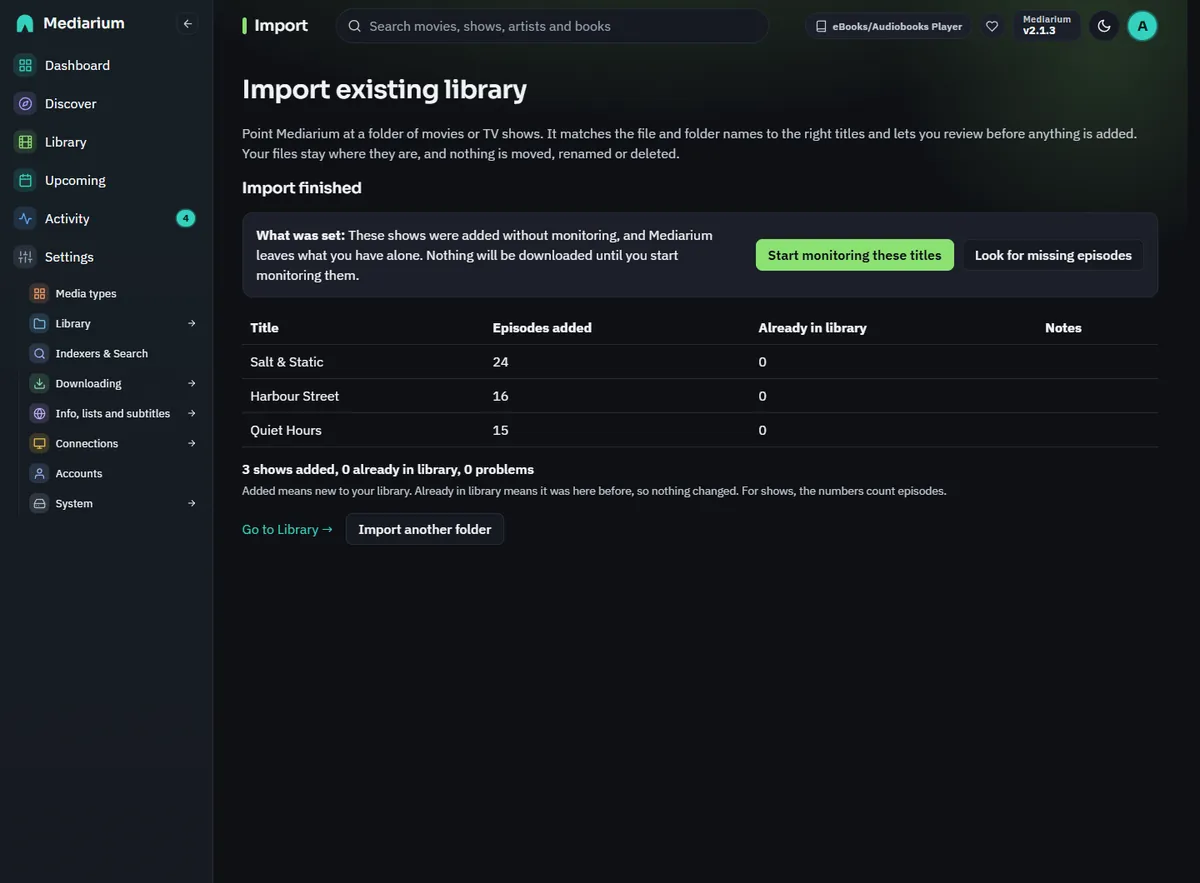Click the System drive icon
This screenshot has width=1200, height=883.
39,504
